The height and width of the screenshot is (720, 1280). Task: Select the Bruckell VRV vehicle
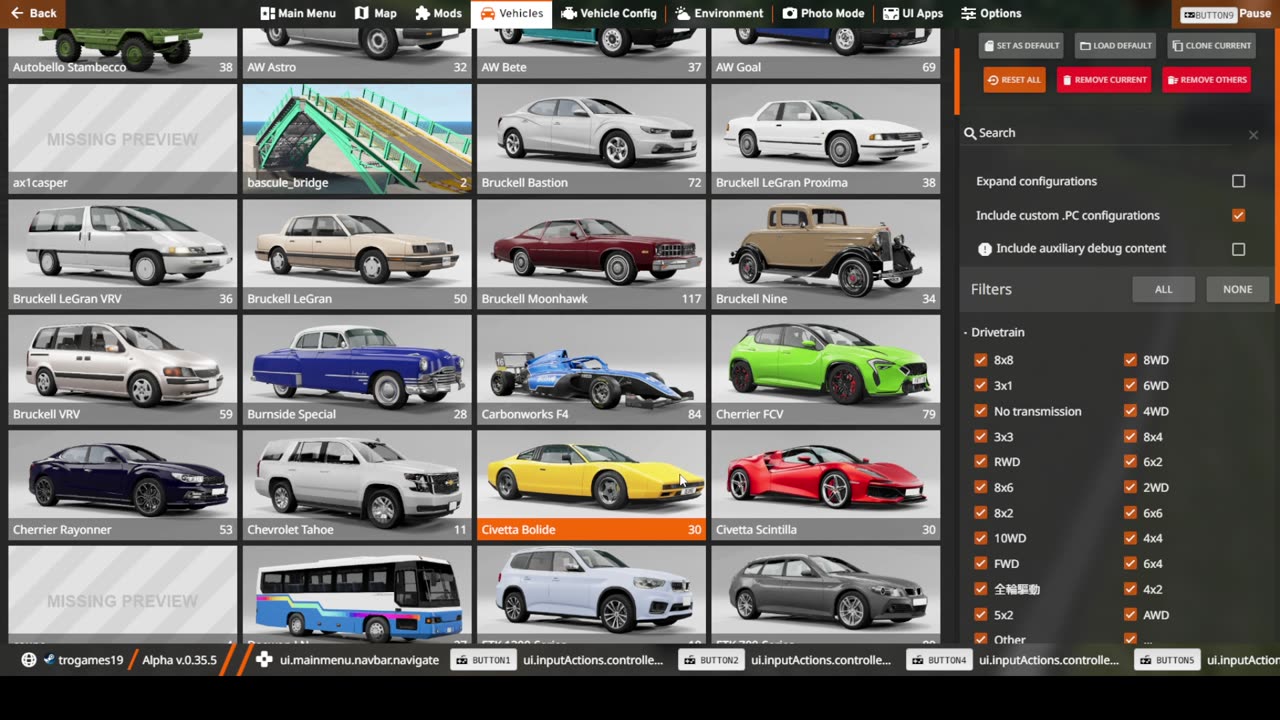(x=123, y=370)
